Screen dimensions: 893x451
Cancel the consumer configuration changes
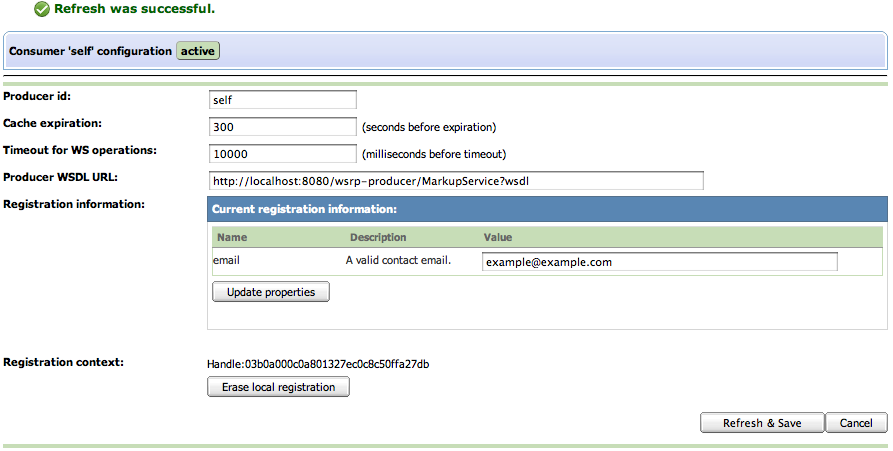tap(856, 423)
